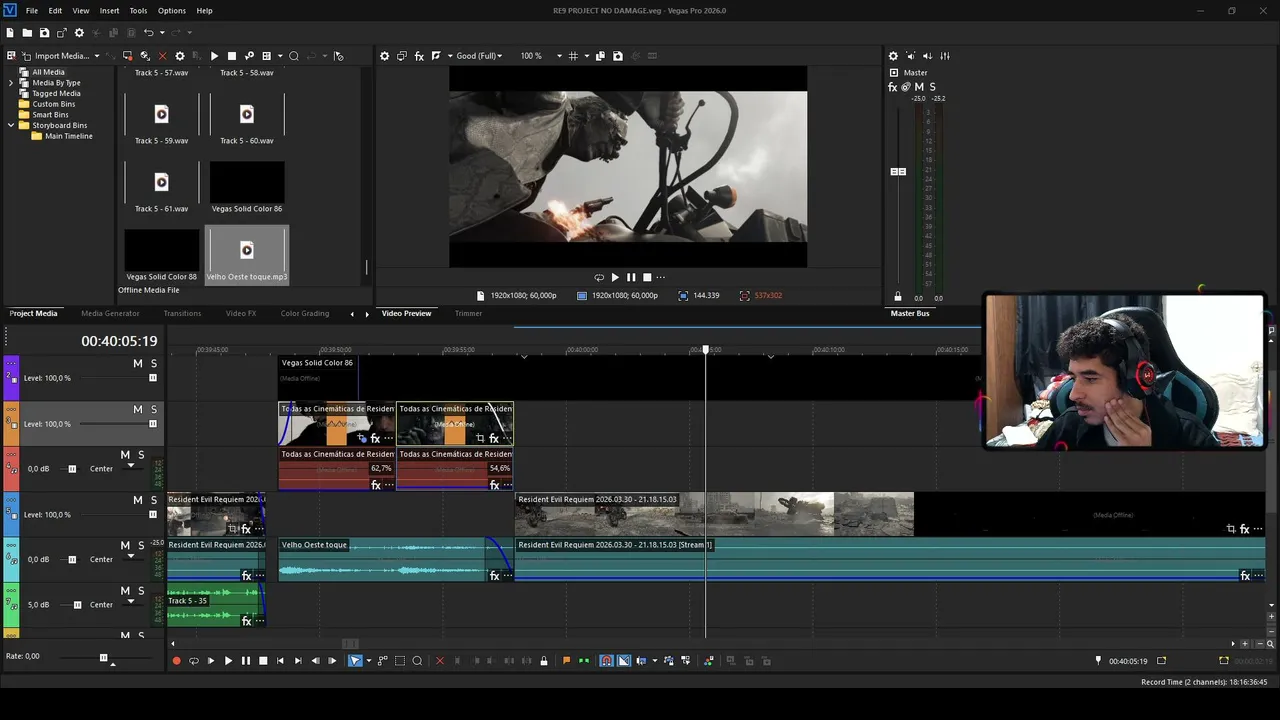Click the record button in the transport bar
Viewport: 1280px width, 720px height.
177,661
